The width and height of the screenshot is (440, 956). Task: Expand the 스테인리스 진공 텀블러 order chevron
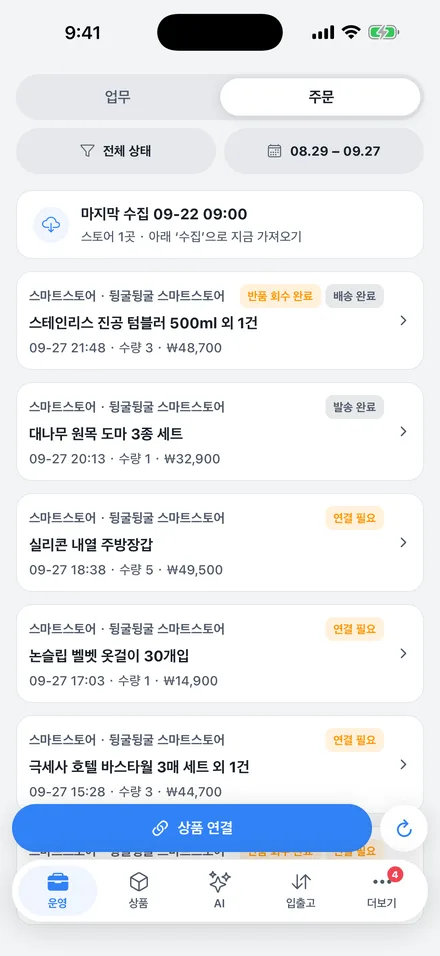[x=403, y=321]
